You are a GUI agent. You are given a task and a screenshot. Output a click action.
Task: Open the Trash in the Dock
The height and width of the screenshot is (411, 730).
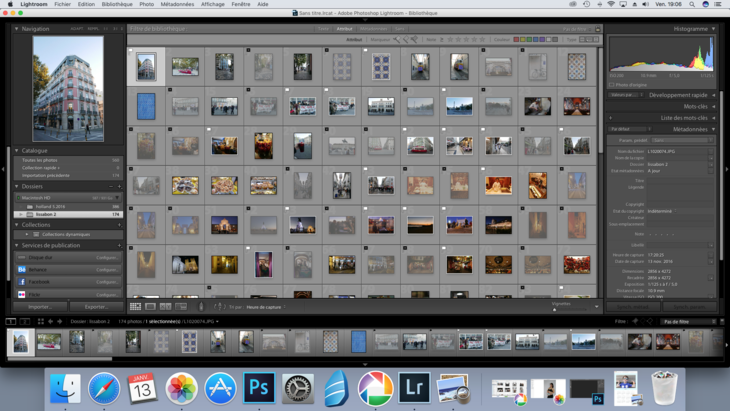[664, 388]
